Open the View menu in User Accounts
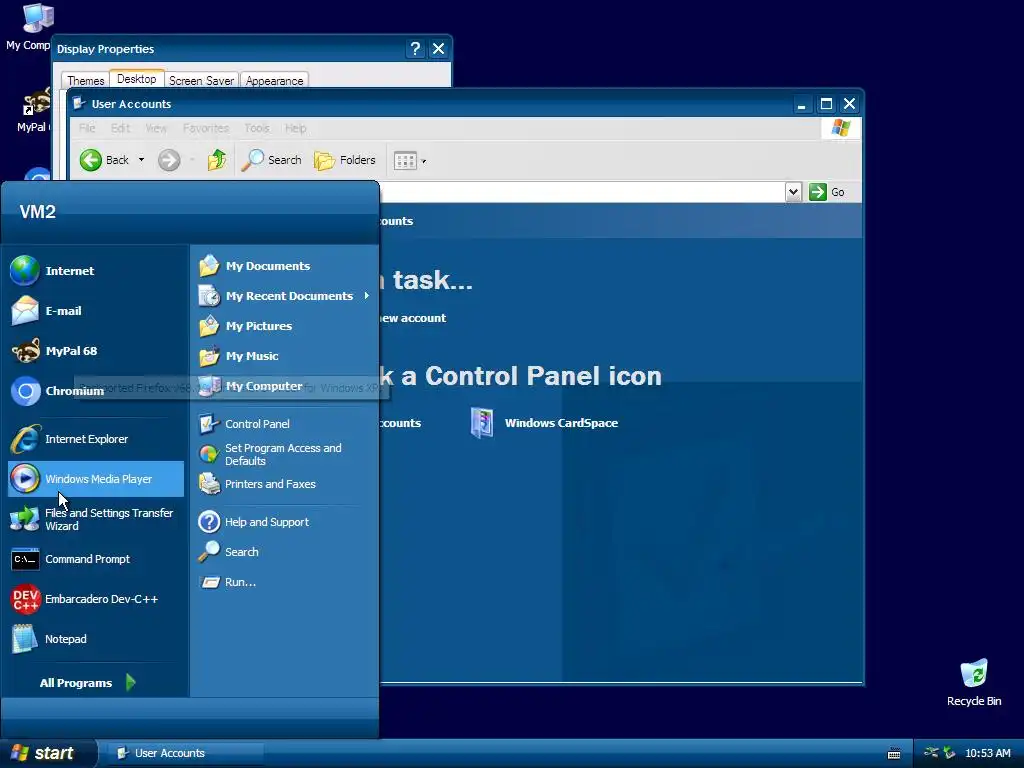1024x768 pixels. tap(156, 128)
